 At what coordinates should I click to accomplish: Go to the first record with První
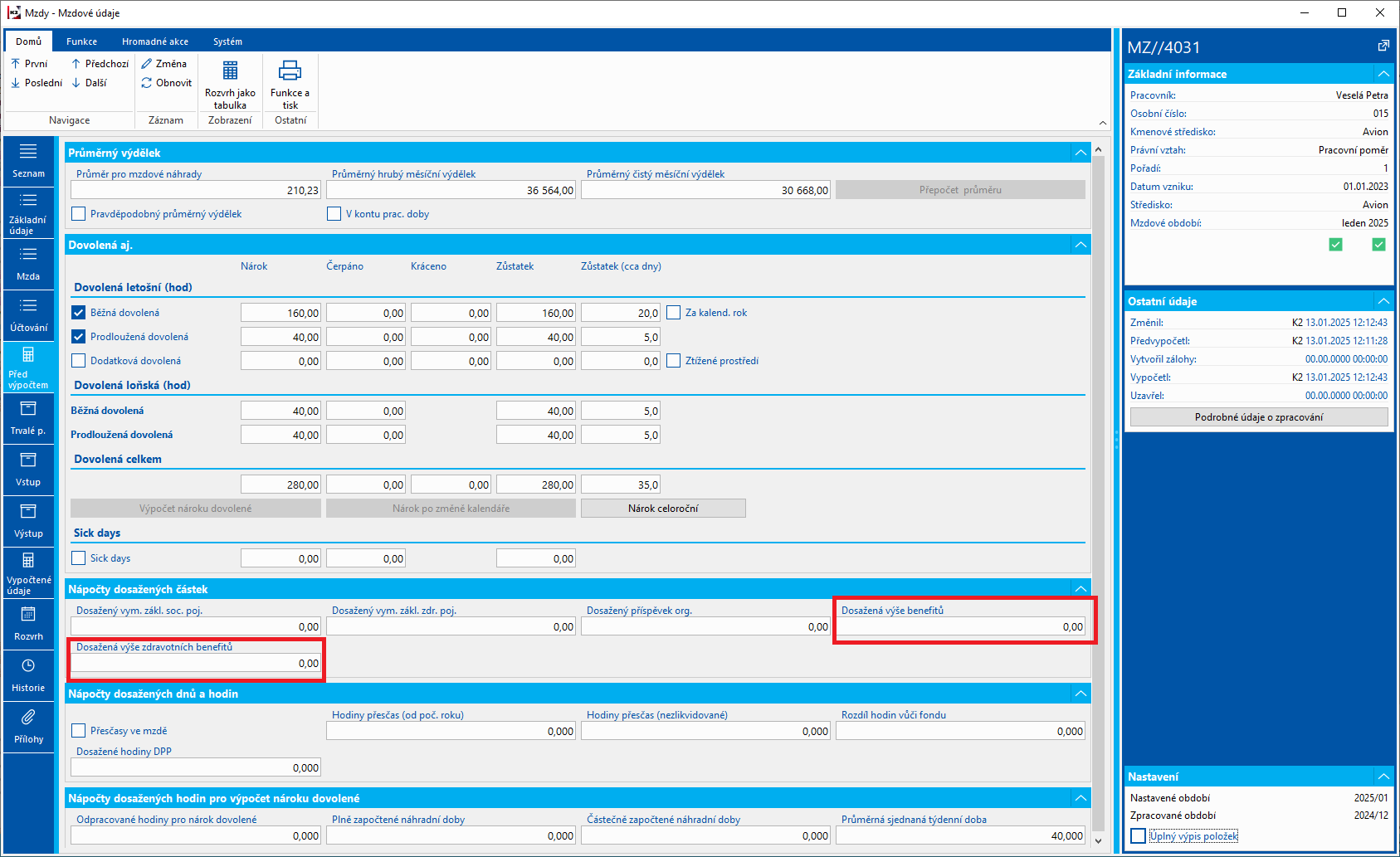tap(29, 64)
